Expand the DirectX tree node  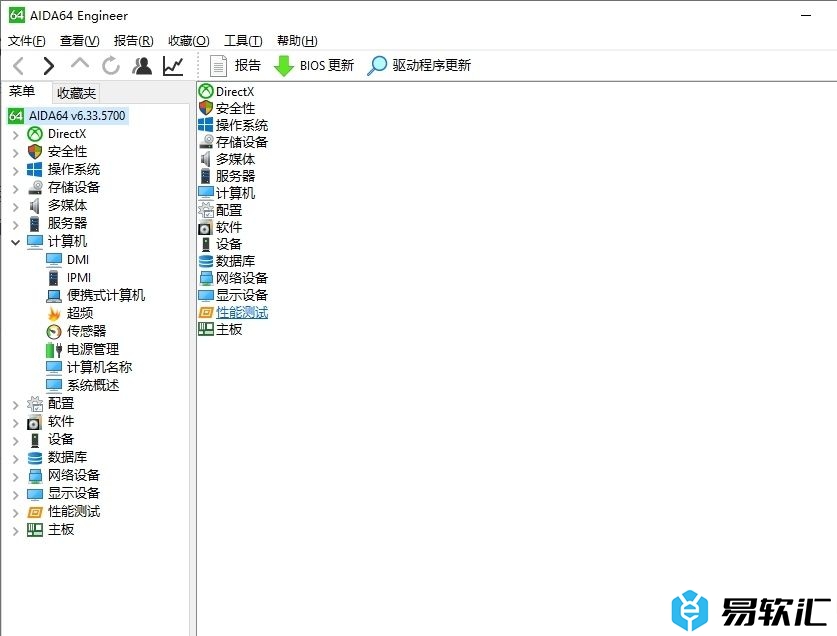(x=15, y=135)
